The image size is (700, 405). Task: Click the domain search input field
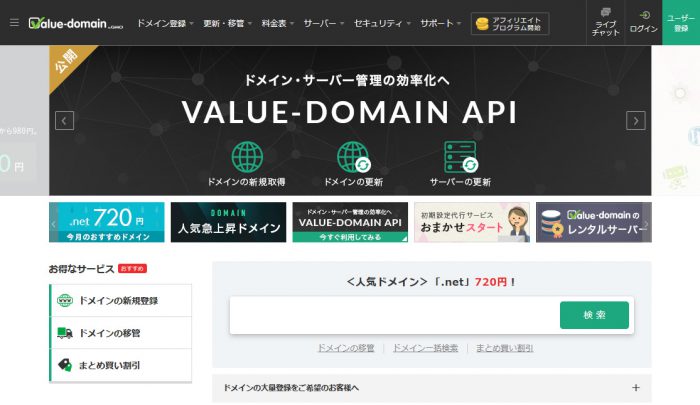click(394, 315)
